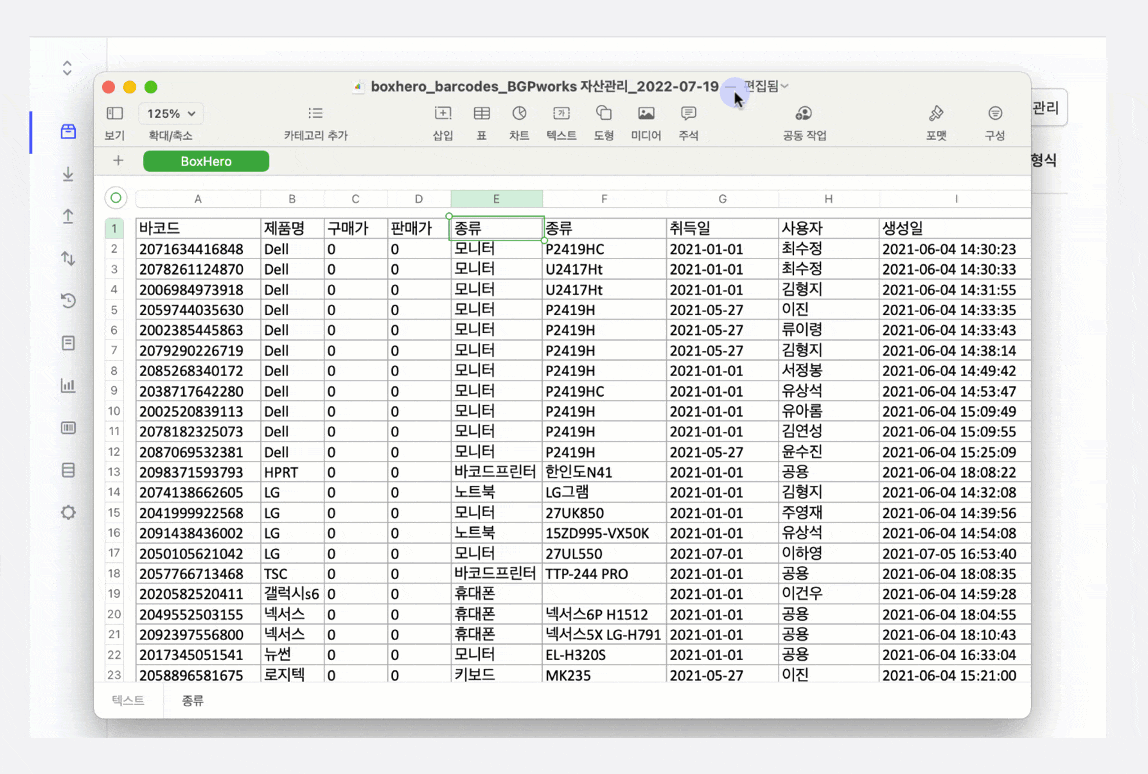Click the 사용자 header cell
1148x774 pixels.
(829, 228)
